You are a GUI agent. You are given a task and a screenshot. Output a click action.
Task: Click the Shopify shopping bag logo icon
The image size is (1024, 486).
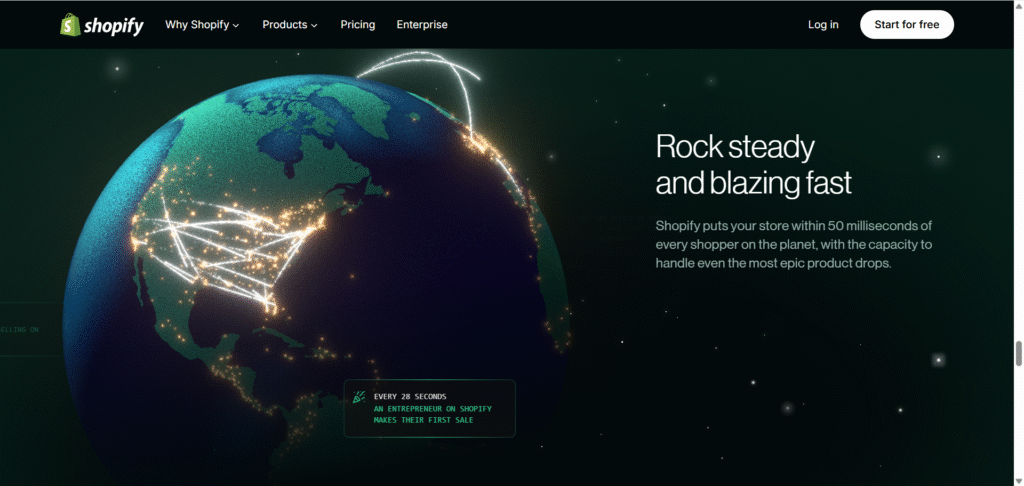click(69, 25)
